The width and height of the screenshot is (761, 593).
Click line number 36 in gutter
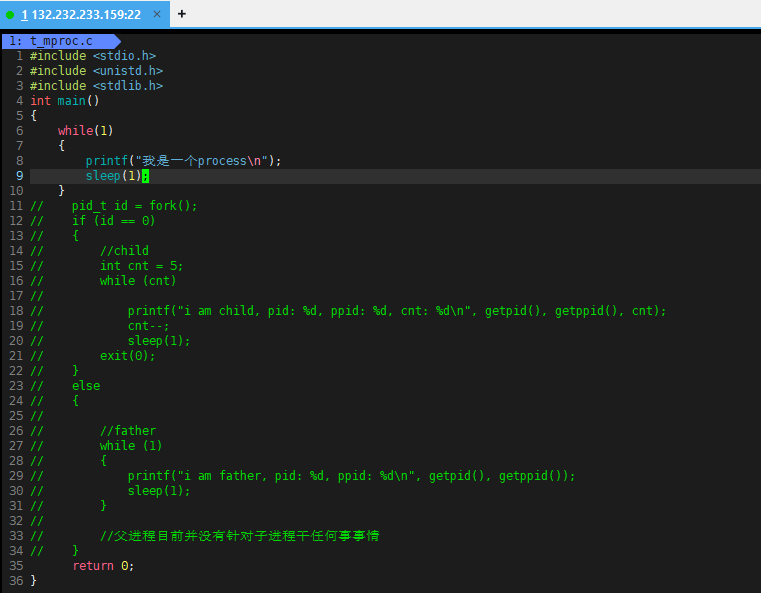16,581
